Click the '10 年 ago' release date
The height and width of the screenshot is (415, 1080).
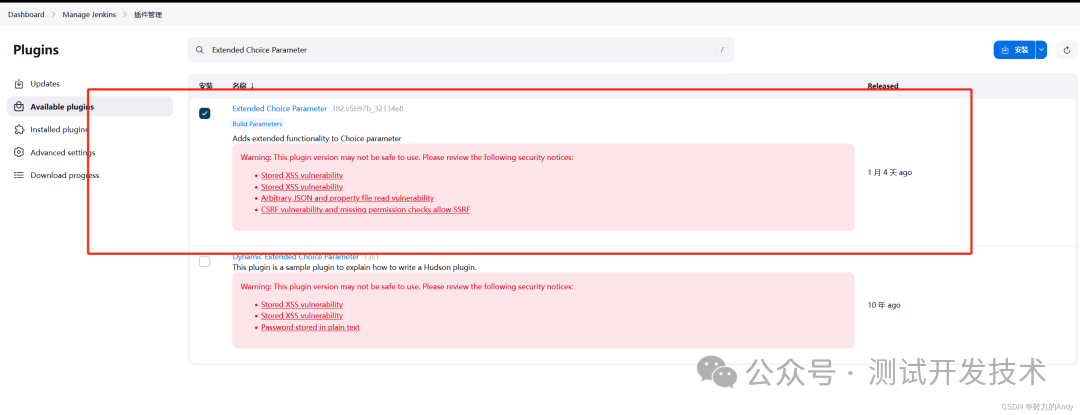pyautogui.click(x=884, y=305)
